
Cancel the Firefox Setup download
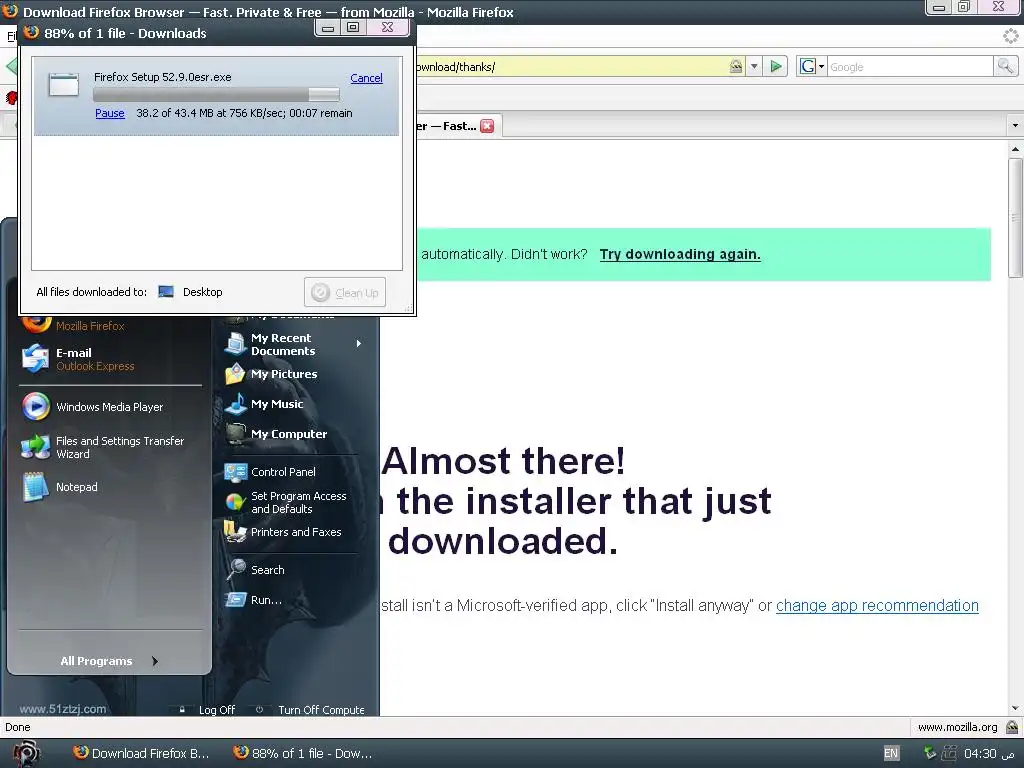click(366, 78)
